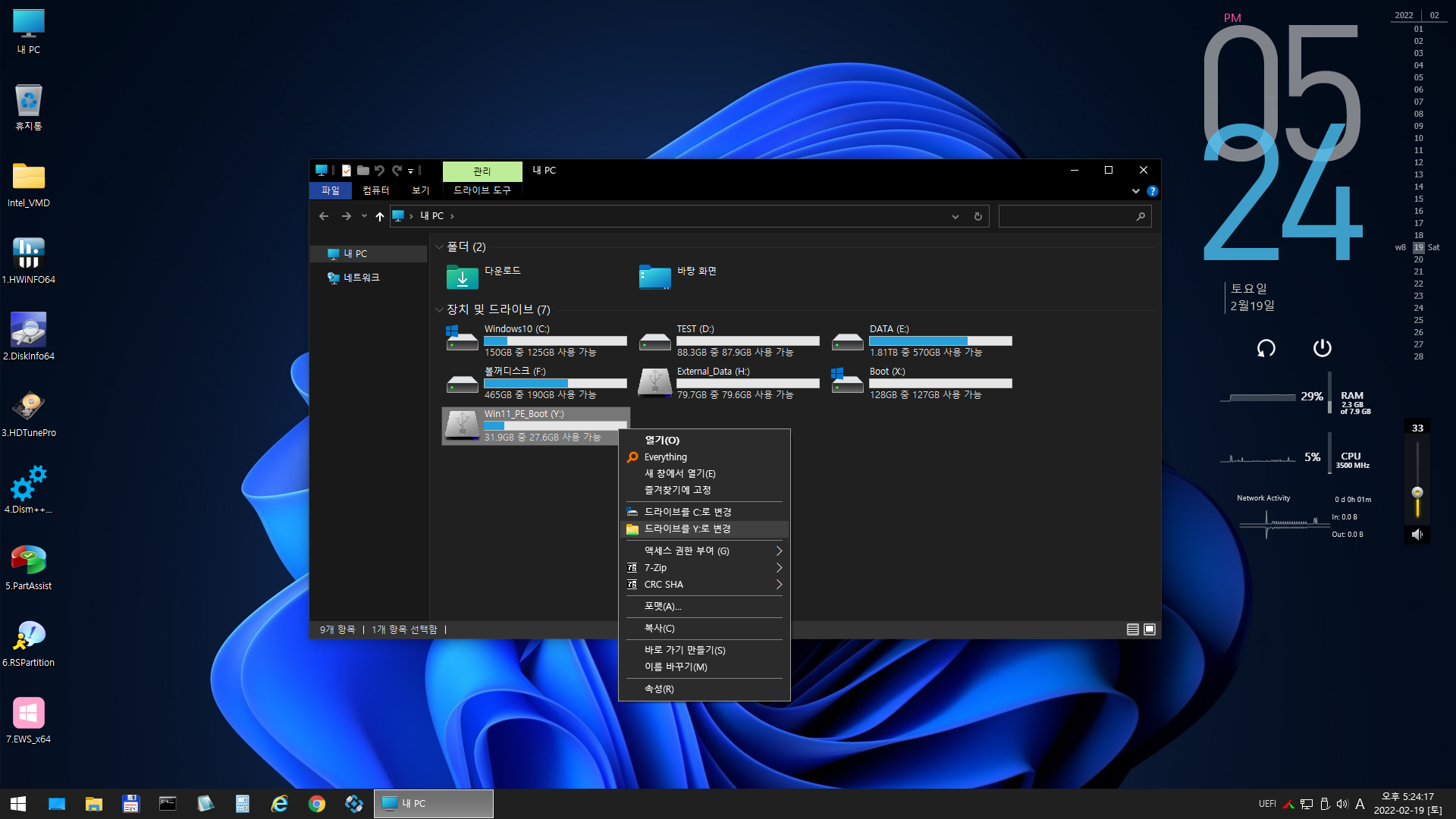The height and width of the screenshot is (819, 1456).
Task: Collapse the 폴더 (2) group
Action: tap(439, 247)
